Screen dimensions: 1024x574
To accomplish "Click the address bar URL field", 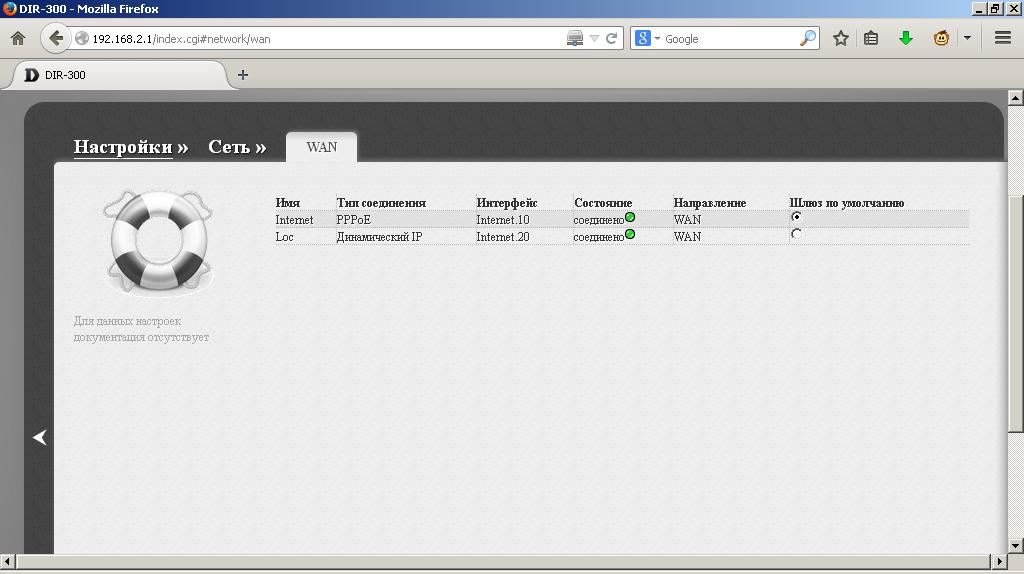I will point(327,39).
